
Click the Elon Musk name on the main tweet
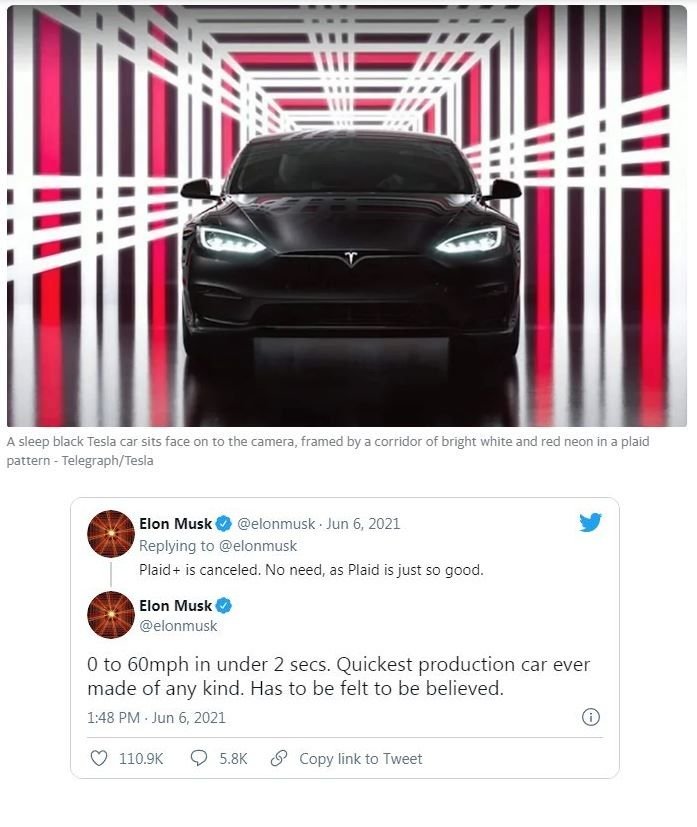click(176, 606)
